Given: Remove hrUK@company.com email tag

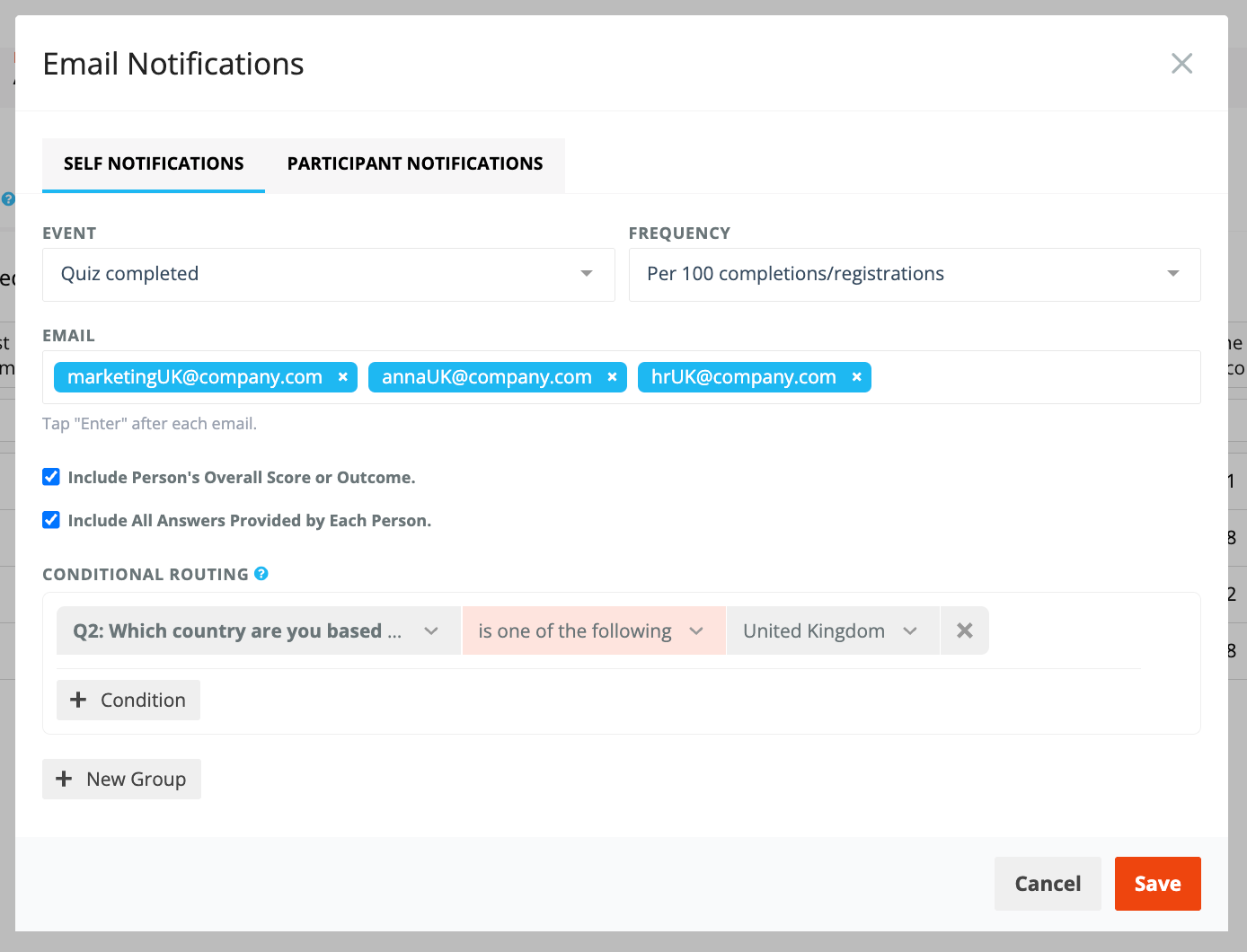Looking at the screenshot, I should click(x=857, y=377).
